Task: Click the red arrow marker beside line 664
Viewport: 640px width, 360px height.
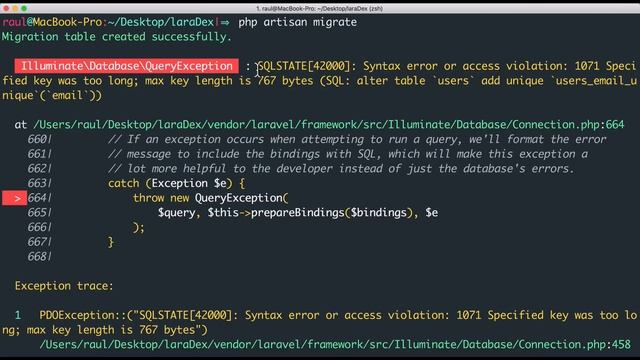Action: coord(15,198)
